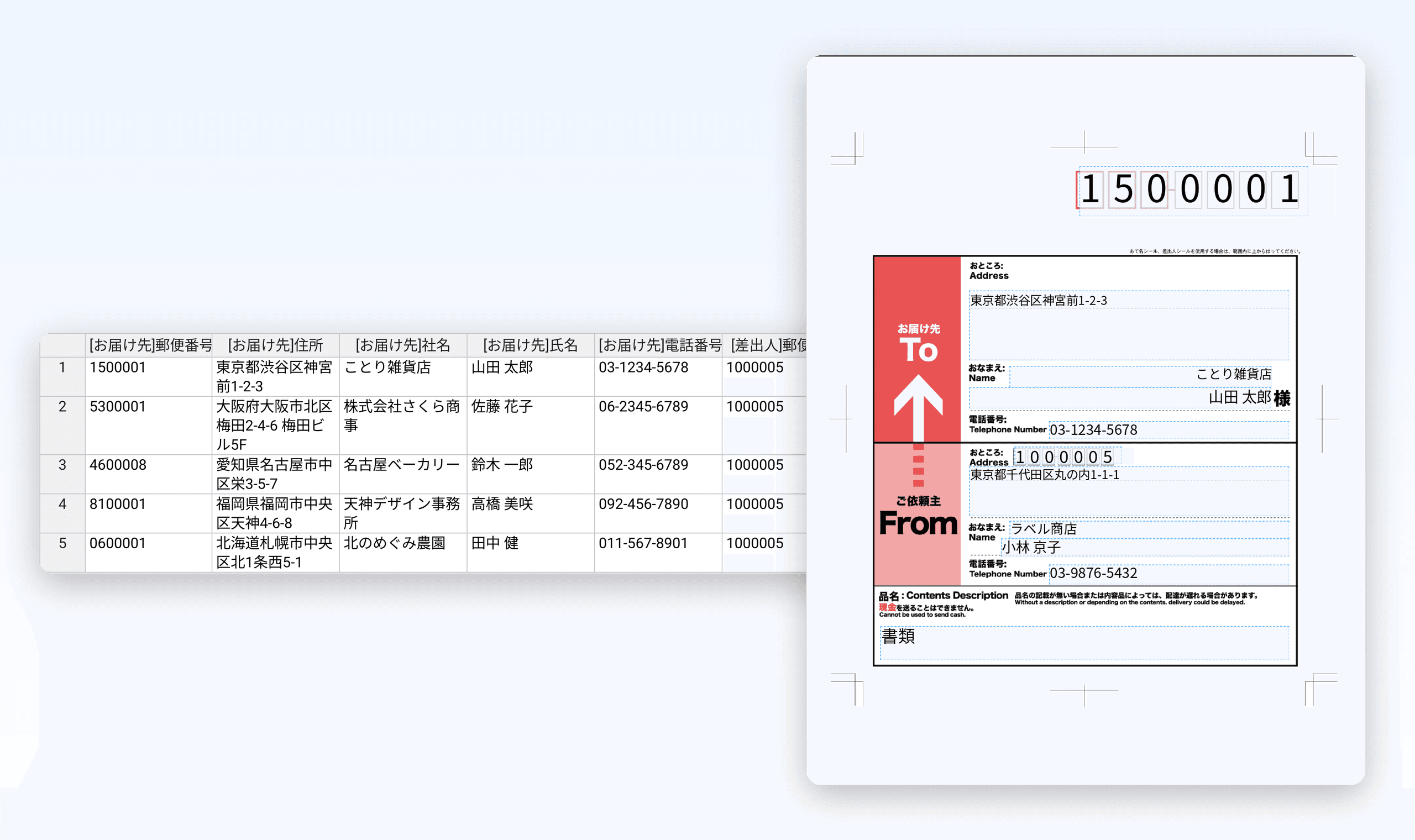Click postal code cell 5300001
1415x840 pixels.
pyautogui.click(x=149, y=425)
